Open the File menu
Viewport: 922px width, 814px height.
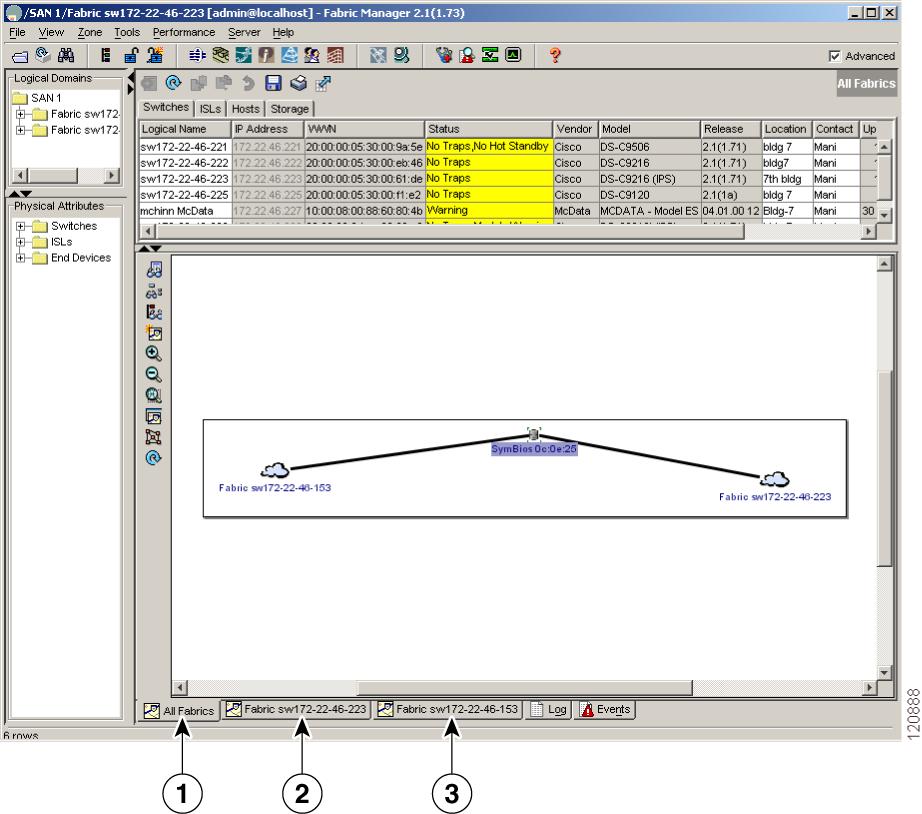pos(17,32)
